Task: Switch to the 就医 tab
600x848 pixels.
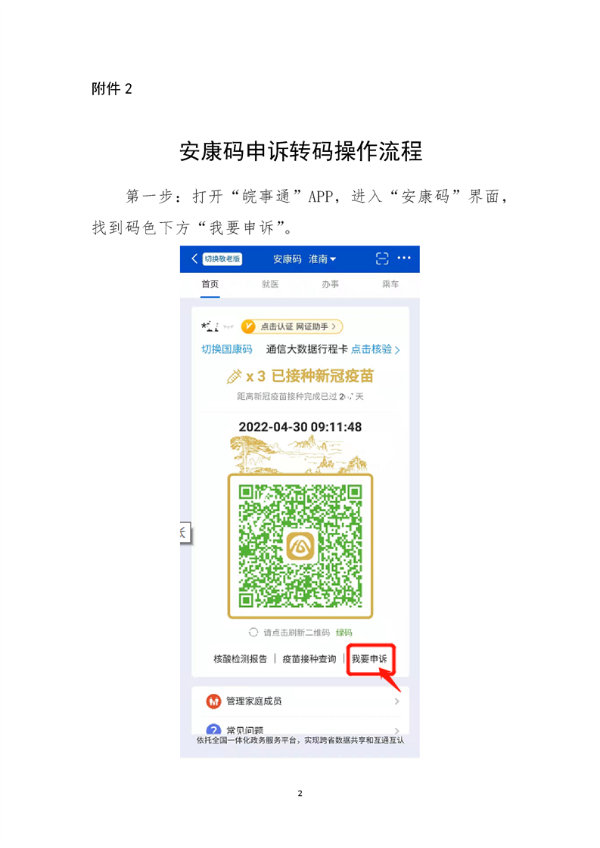Action: [x=270, y=284]
